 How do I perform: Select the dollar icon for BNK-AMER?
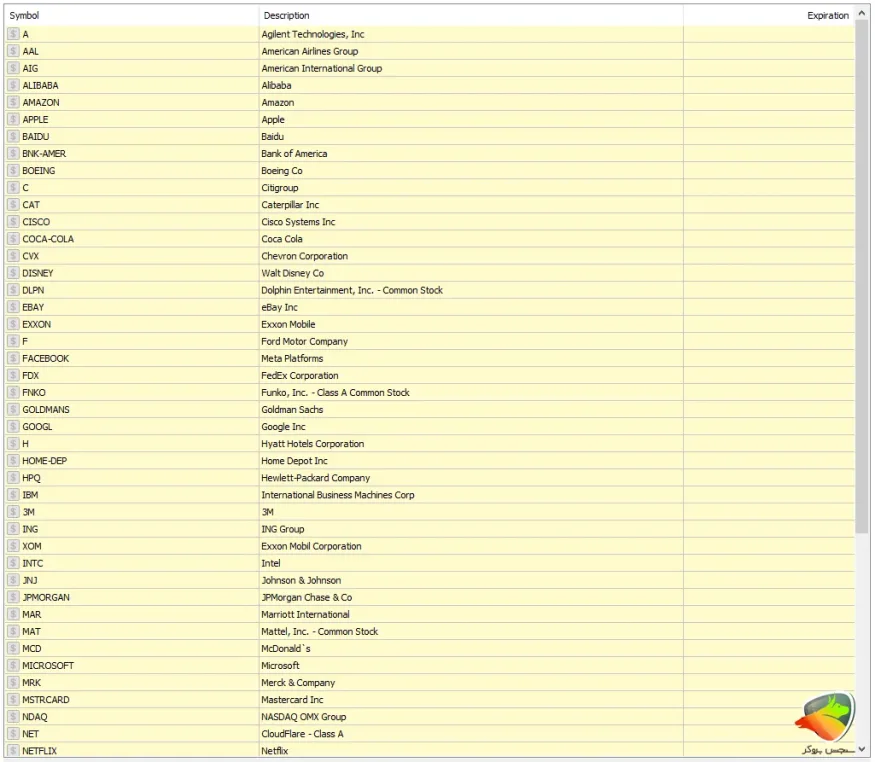(13, 153)
